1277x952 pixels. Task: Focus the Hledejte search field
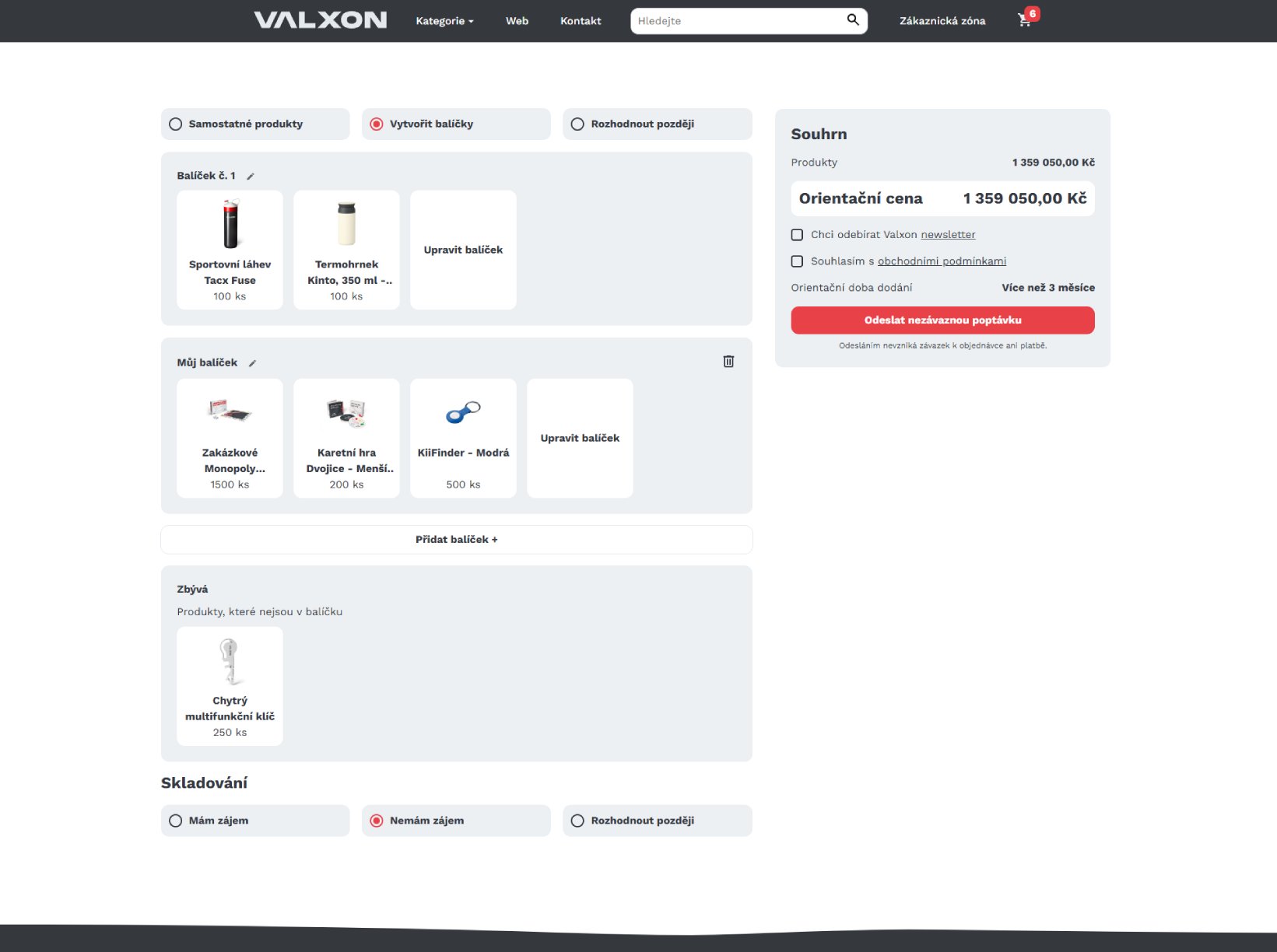(735, 21)
